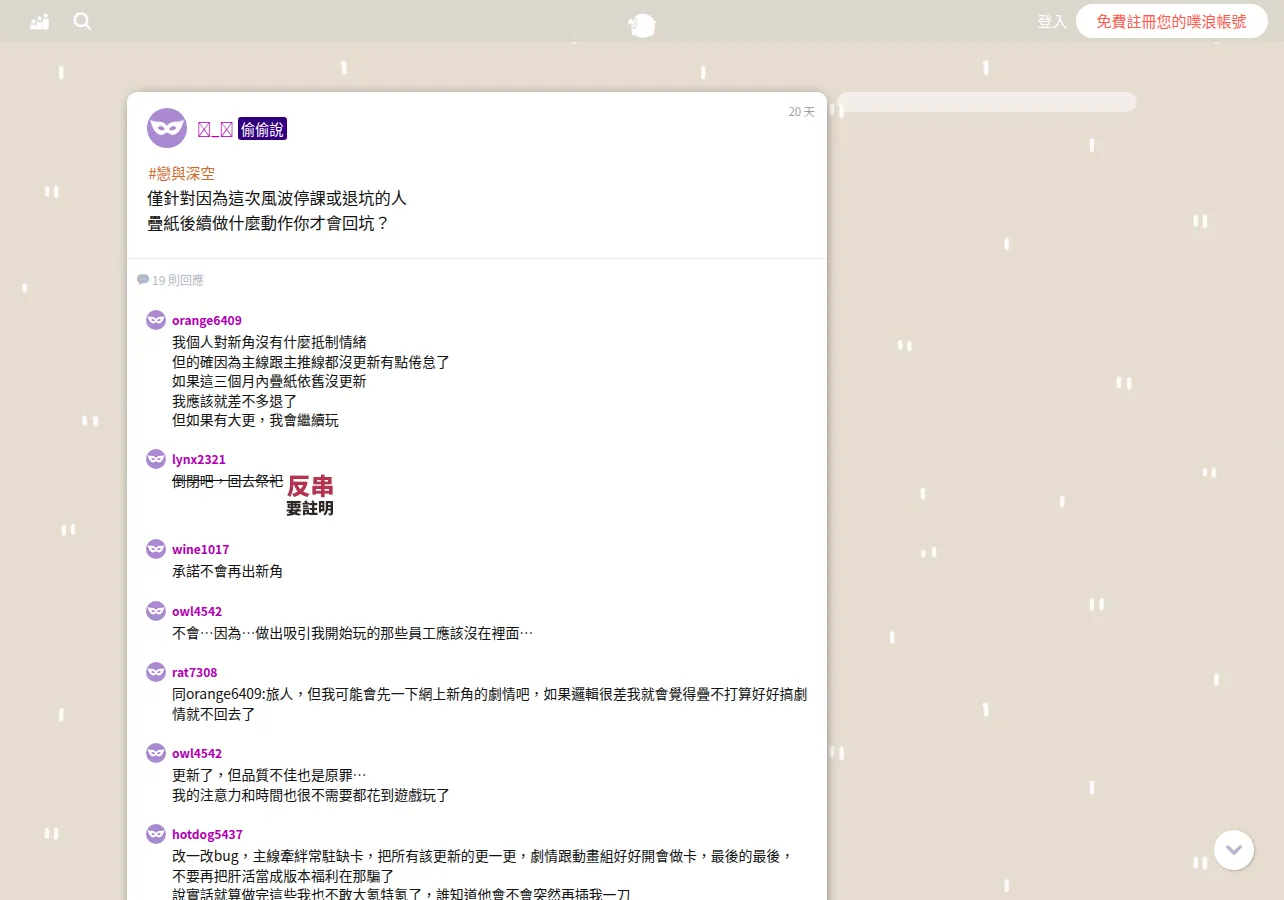Open owl4542 name above the 不會…因為 reply
Screen dimensions: 1284x900
click(197, 611)
